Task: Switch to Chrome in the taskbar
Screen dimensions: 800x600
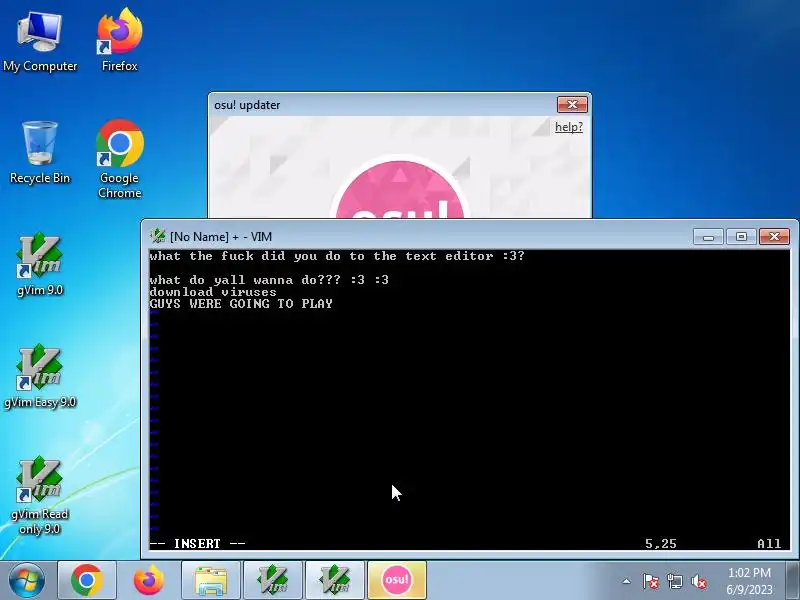Action: pos(87,580)
